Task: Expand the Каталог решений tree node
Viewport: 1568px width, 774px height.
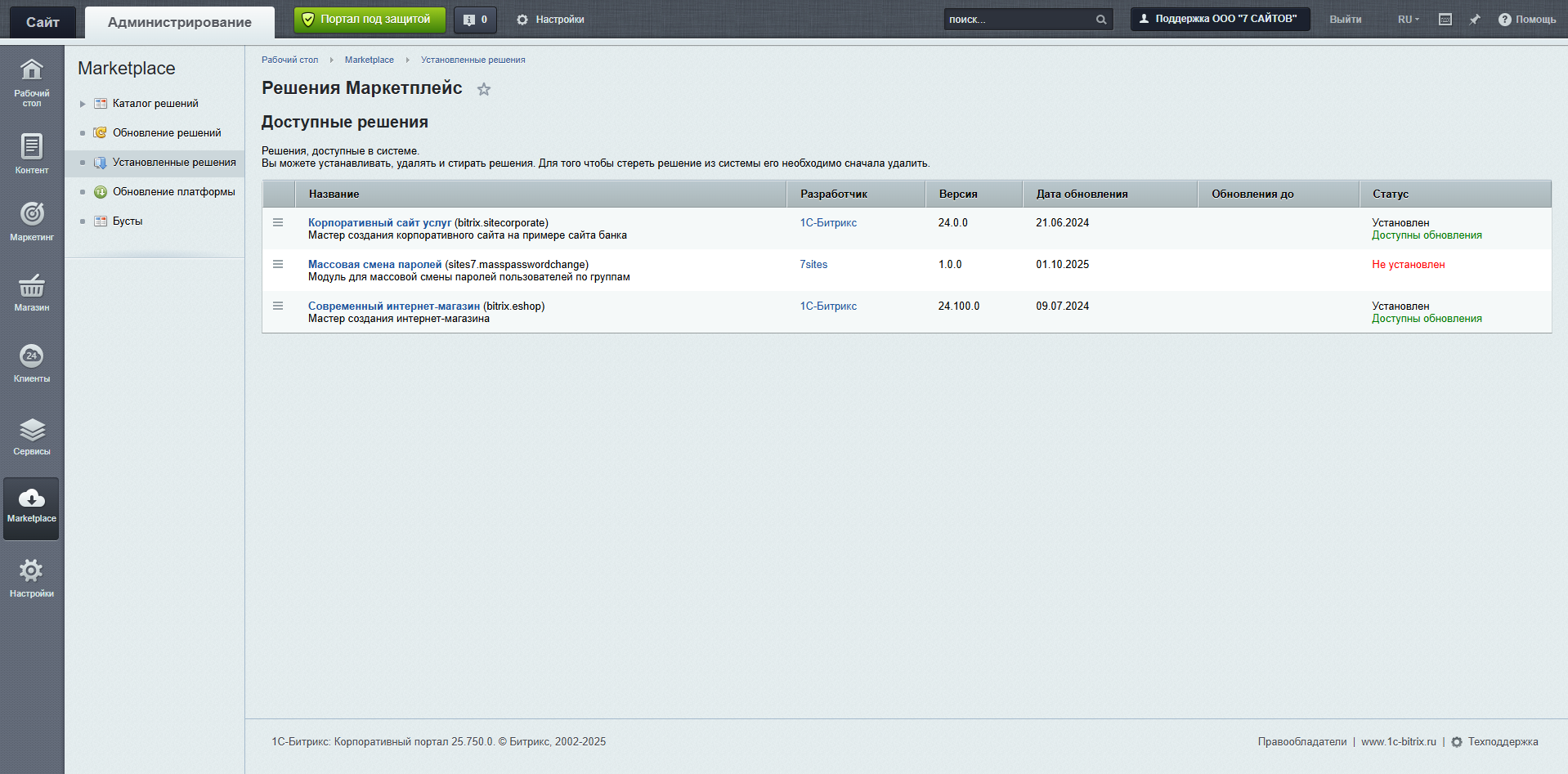Action: [83, 104]
